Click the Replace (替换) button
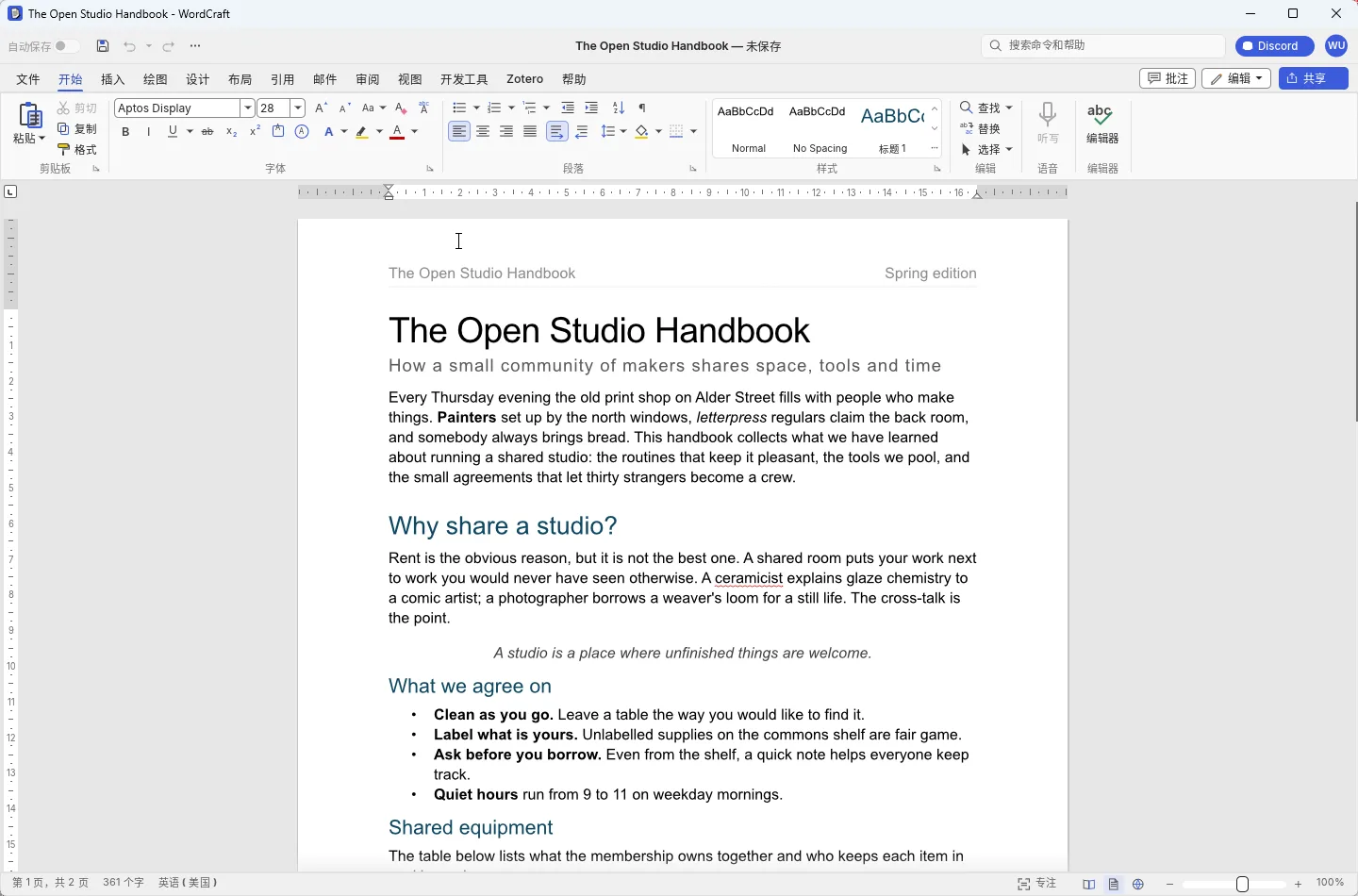 982,129
